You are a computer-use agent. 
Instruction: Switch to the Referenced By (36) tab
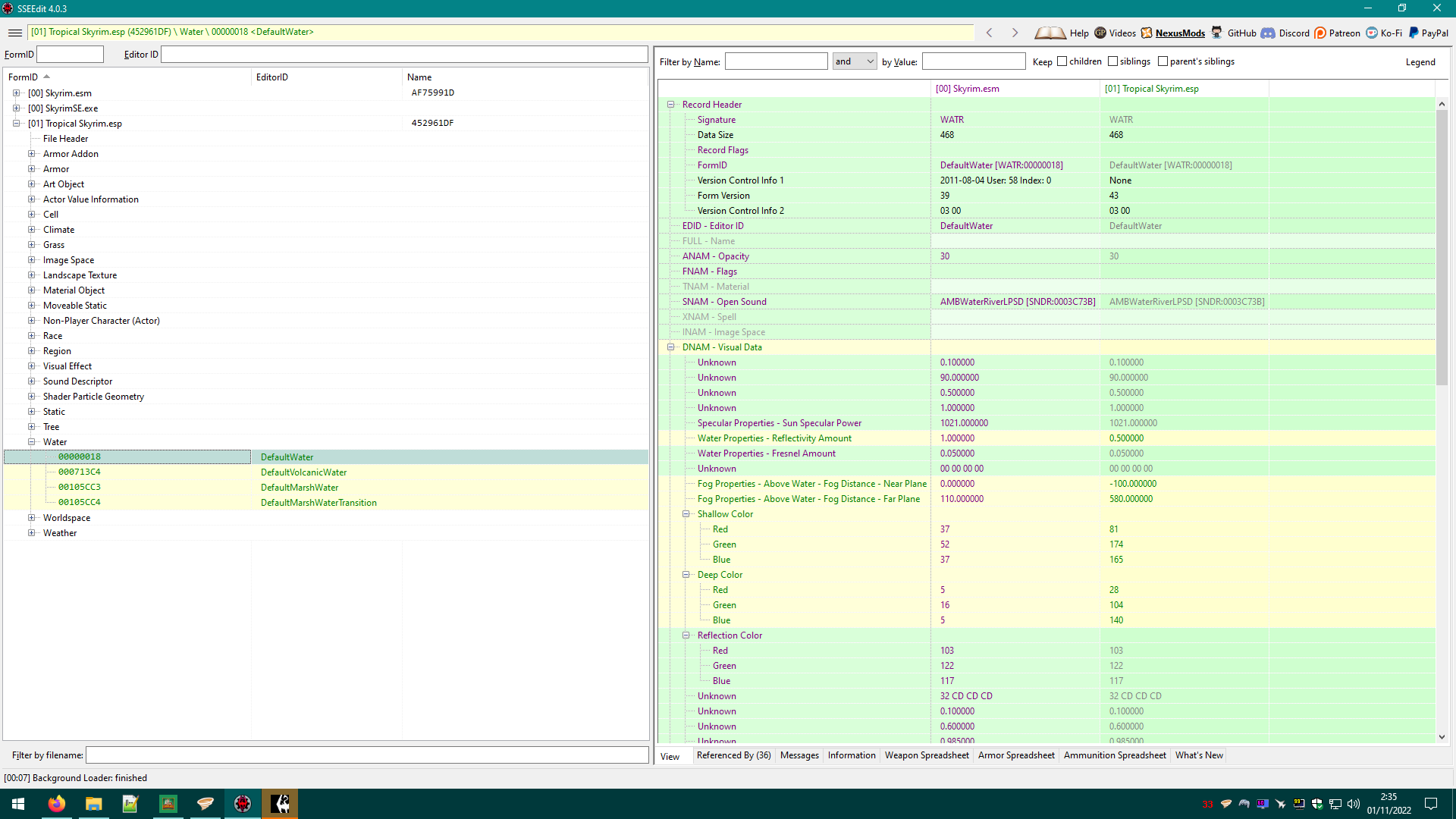click(x=733, y=755)
